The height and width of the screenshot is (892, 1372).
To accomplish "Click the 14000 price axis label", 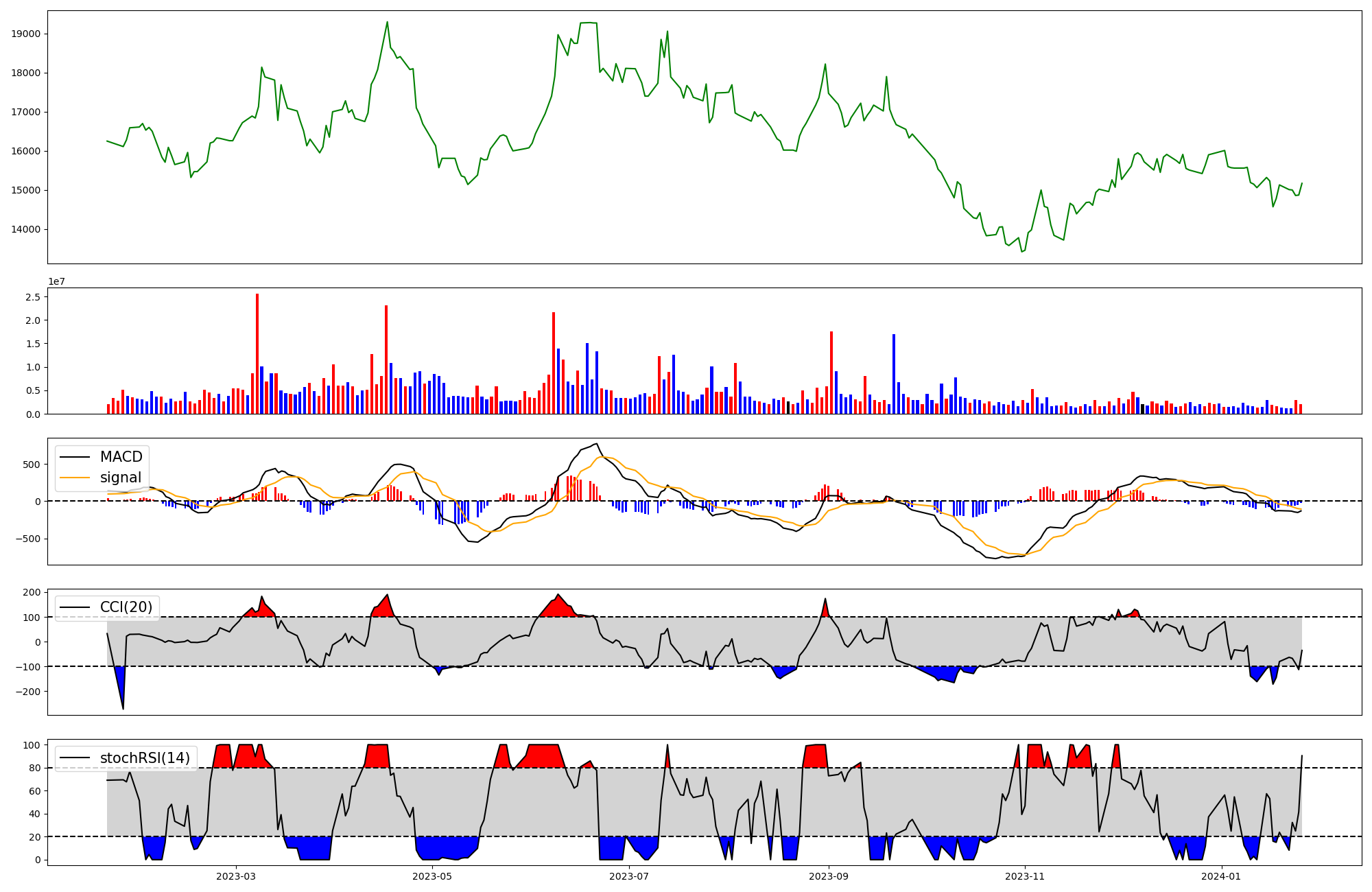I will point(27,229).
